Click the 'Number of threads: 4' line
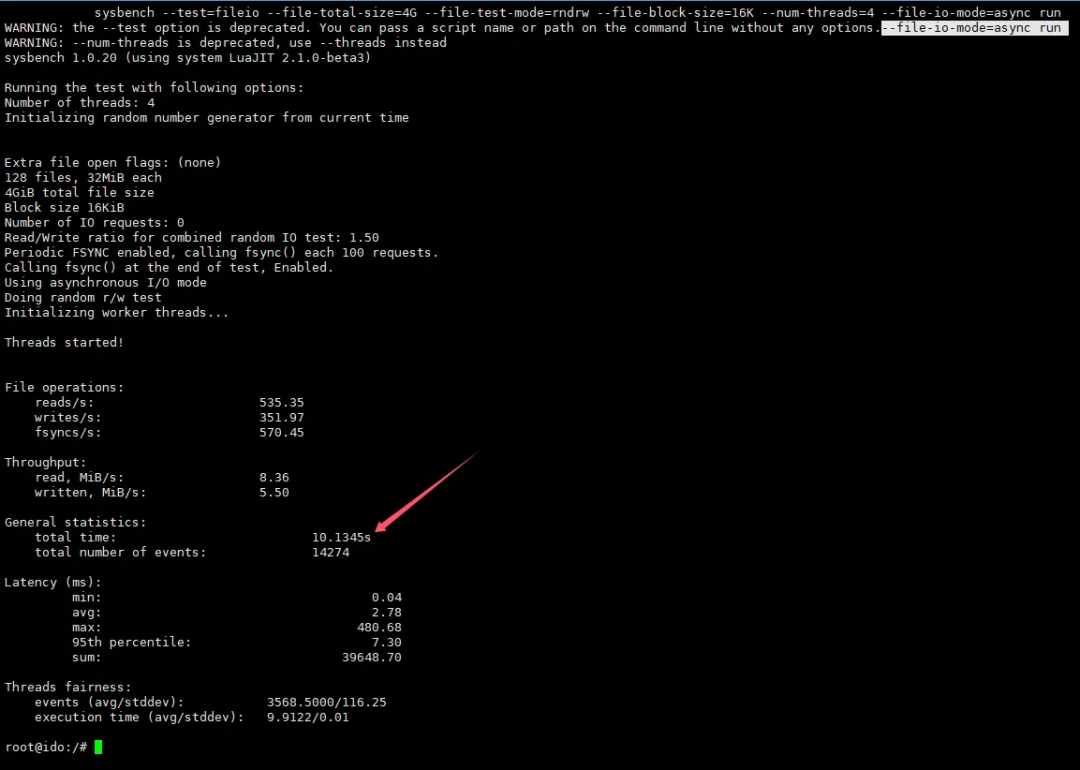Viewport: 1080px width, 770px height. pyautogui.click(x=79, y=103)
